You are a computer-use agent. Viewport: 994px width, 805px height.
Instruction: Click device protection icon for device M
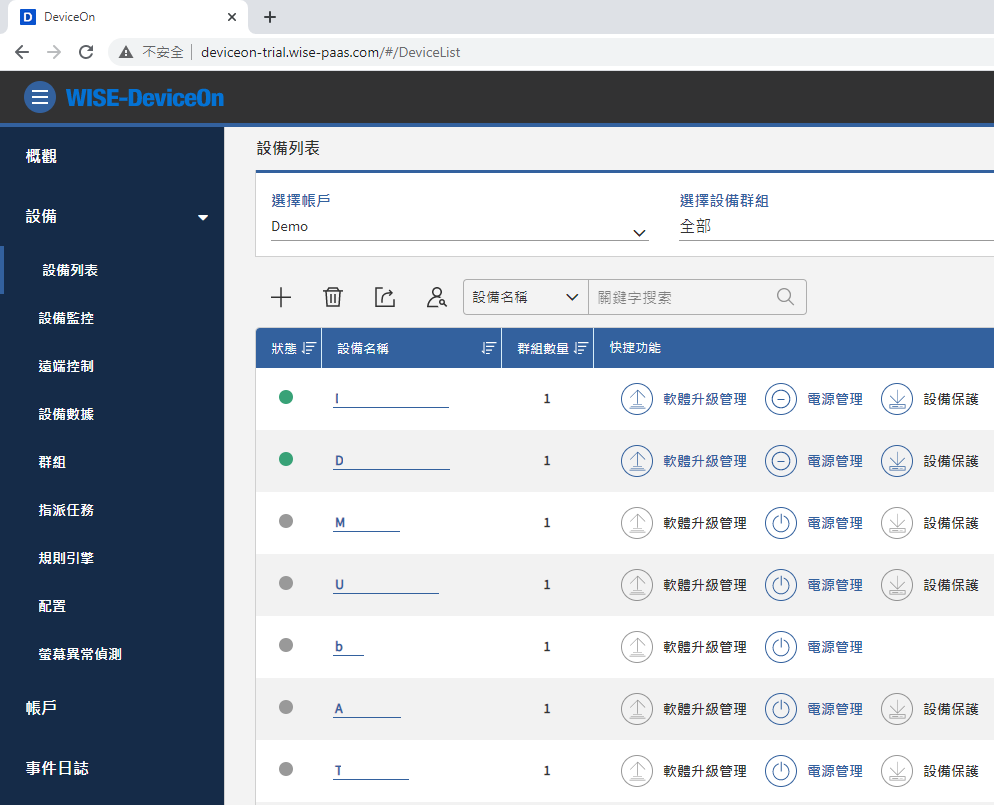[x=897, y=523]
